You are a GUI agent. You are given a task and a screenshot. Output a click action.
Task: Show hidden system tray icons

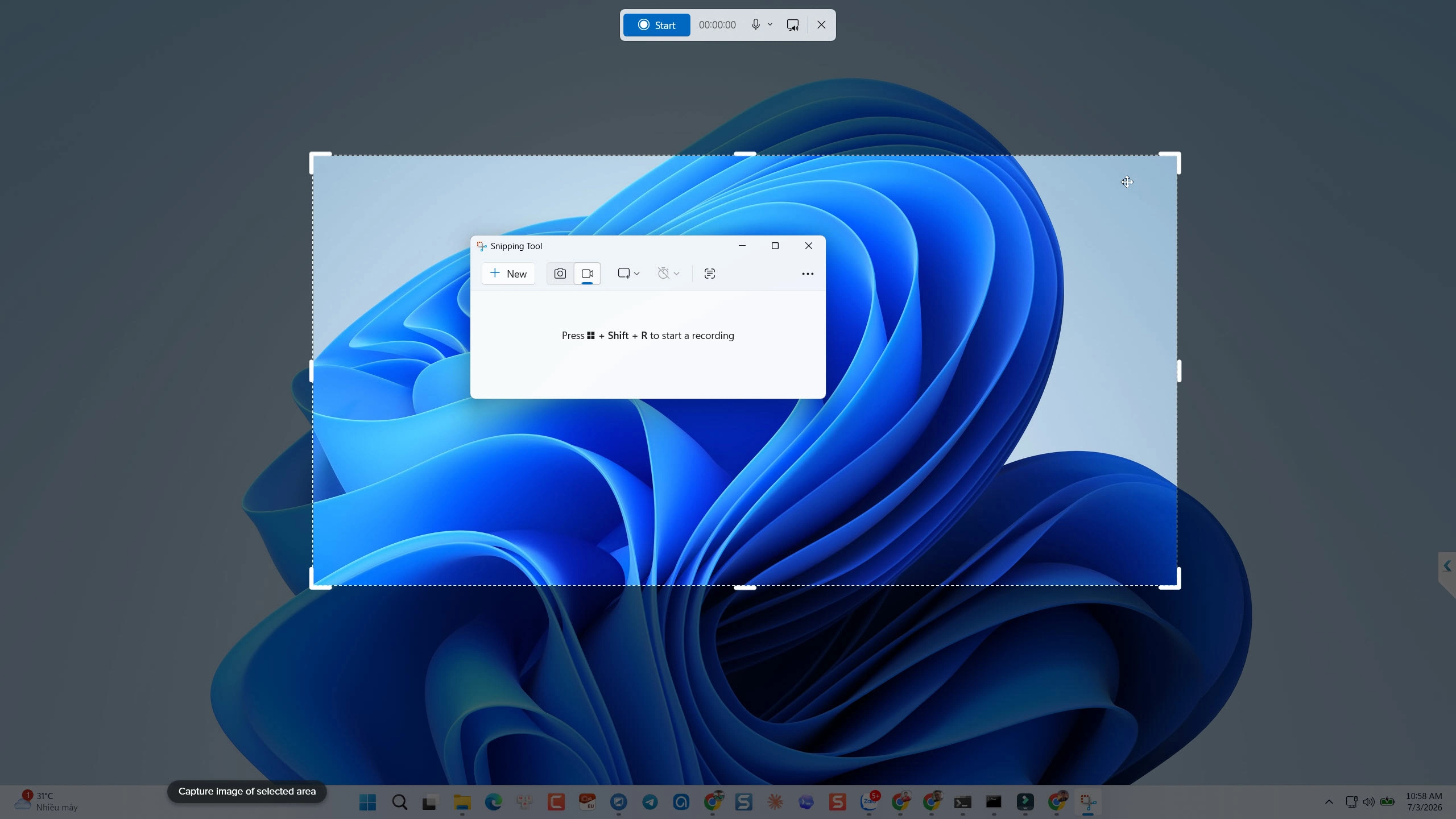click(x=1329, y=802)
